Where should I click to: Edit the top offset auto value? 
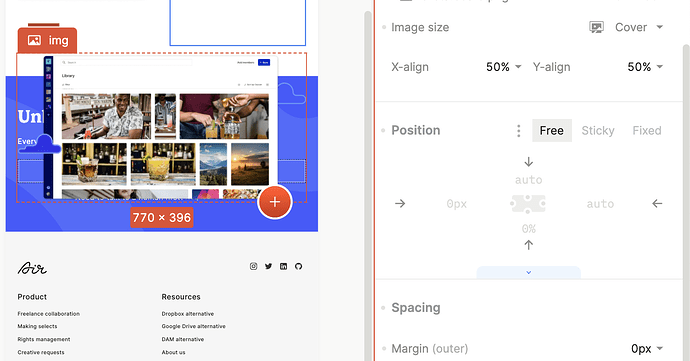click(x=529, y=180)
